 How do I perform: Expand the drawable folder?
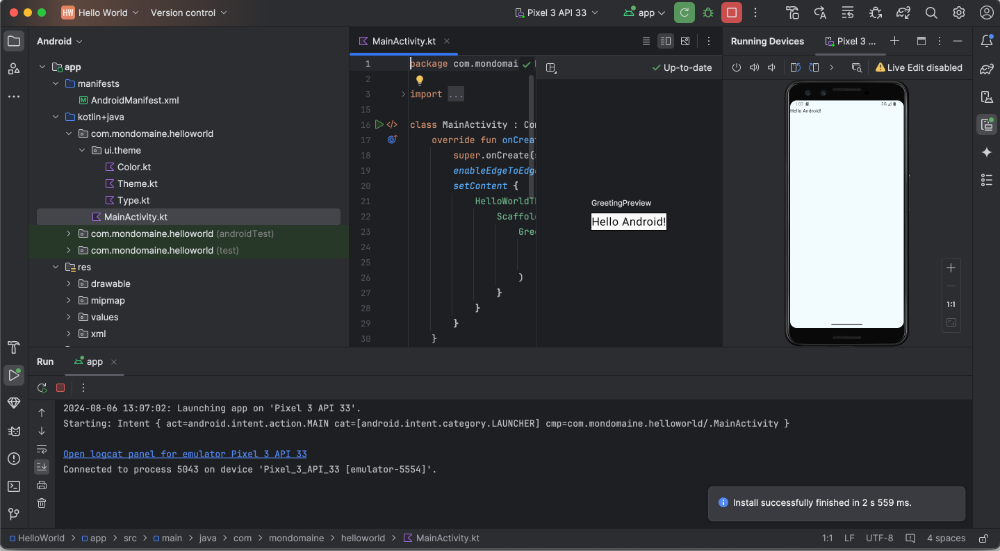[69, 284]
